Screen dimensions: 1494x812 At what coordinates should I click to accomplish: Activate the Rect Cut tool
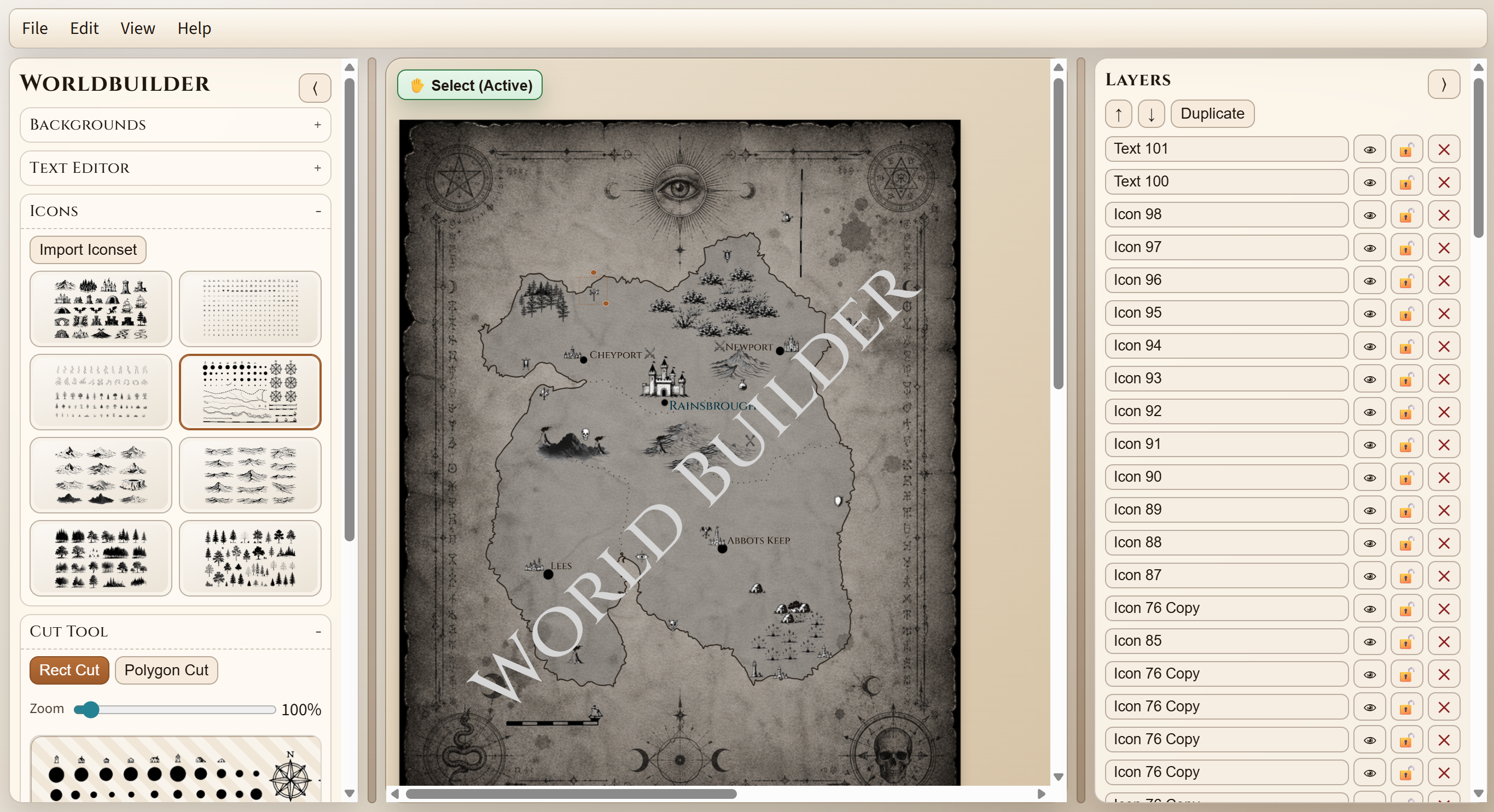tap(69, 670)
